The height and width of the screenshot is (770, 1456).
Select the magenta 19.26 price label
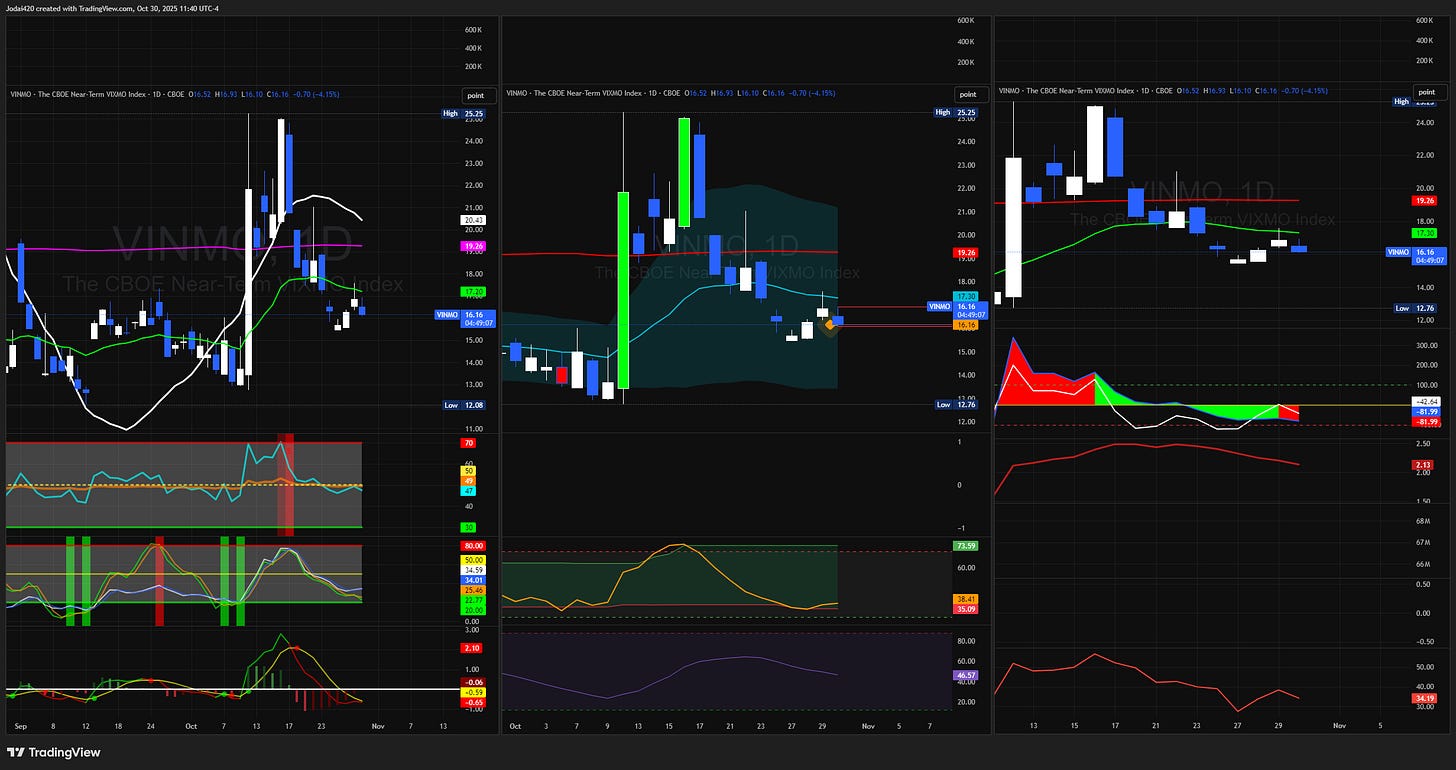pos(472,245)
